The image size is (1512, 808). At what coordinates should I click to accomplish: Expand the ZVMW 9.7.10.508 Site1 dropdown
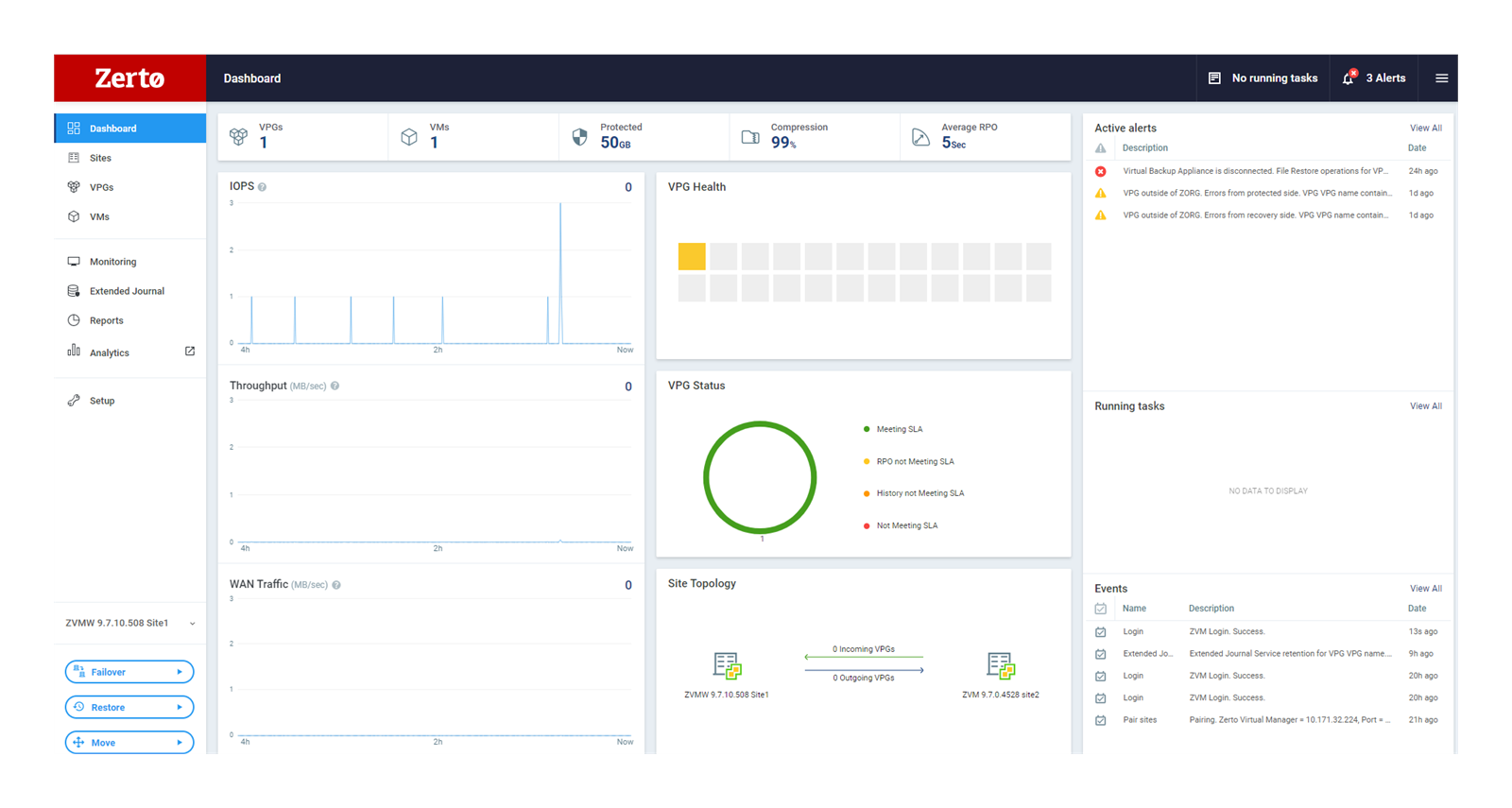[x=192, y=624]
